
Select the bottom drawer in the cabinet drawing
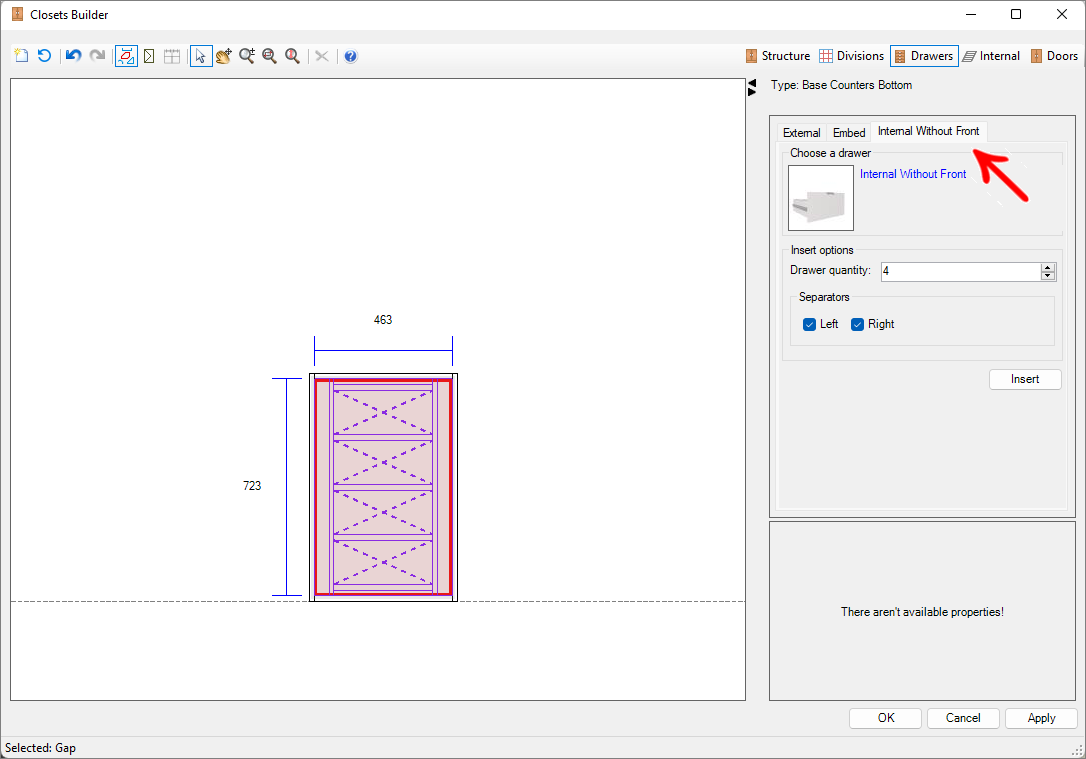(383, 562)
